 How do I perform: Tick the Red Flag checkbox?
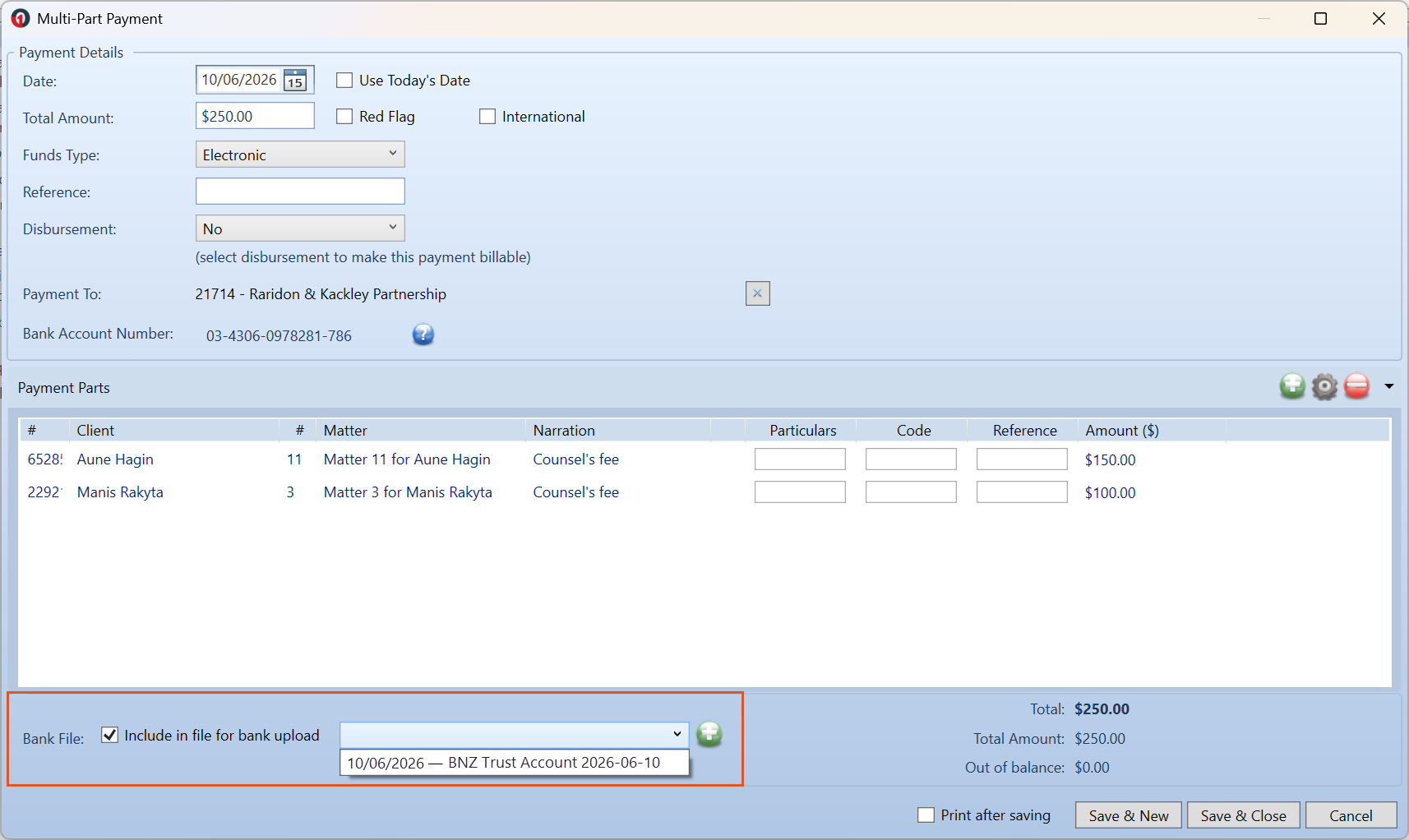[x=344, y=116]
